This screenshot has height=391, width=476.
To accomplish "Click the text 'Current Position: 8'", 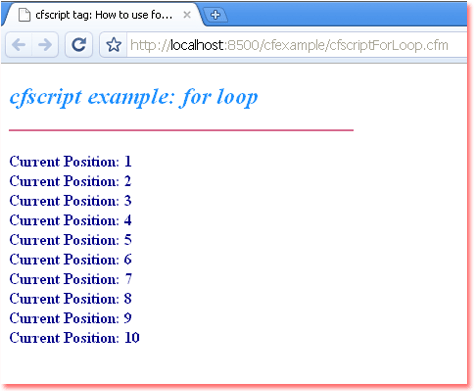I will 70,299.
